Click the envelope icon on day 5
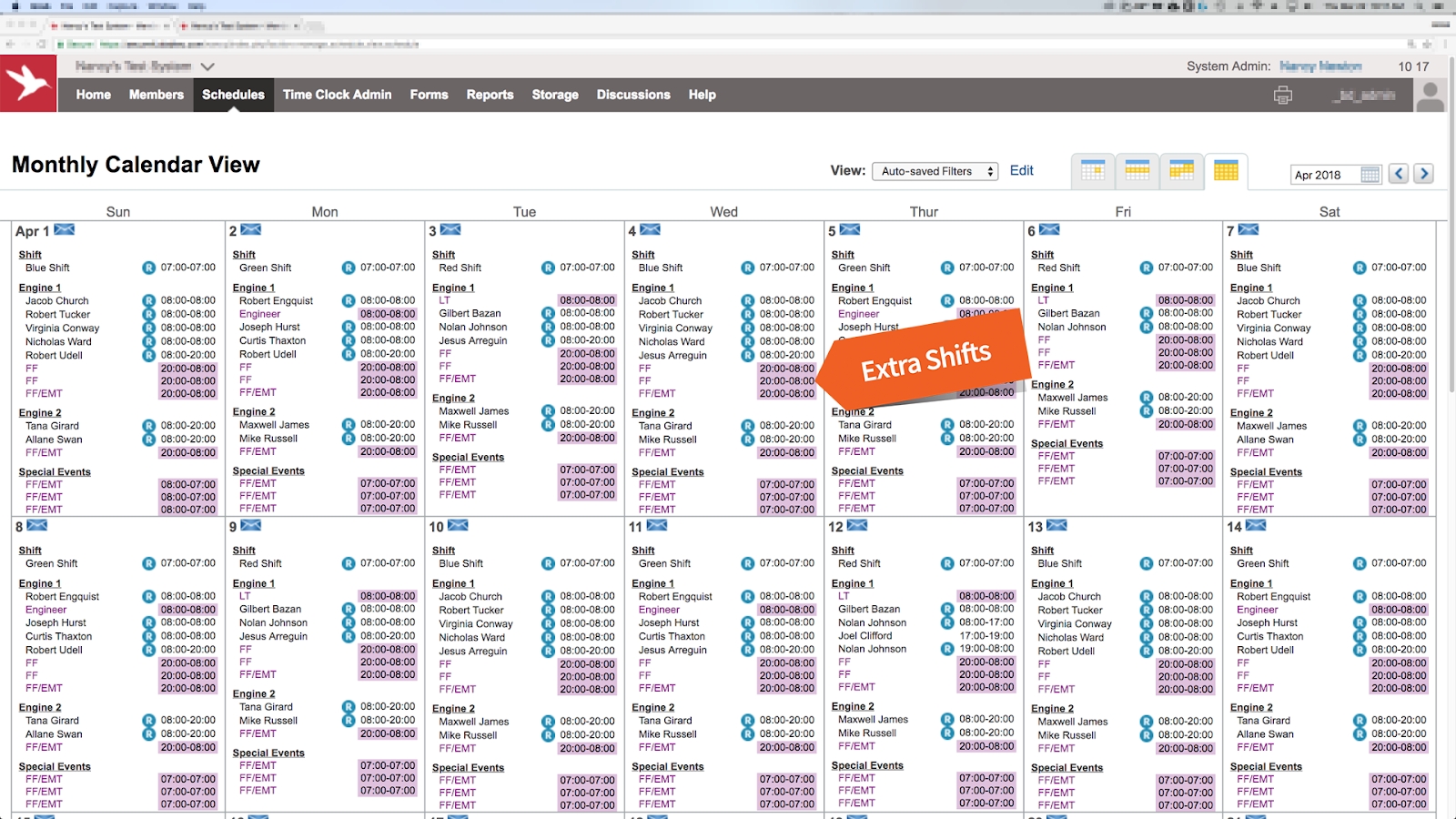1456x819 pixels. pyautogui.click(x=850, y=230)
